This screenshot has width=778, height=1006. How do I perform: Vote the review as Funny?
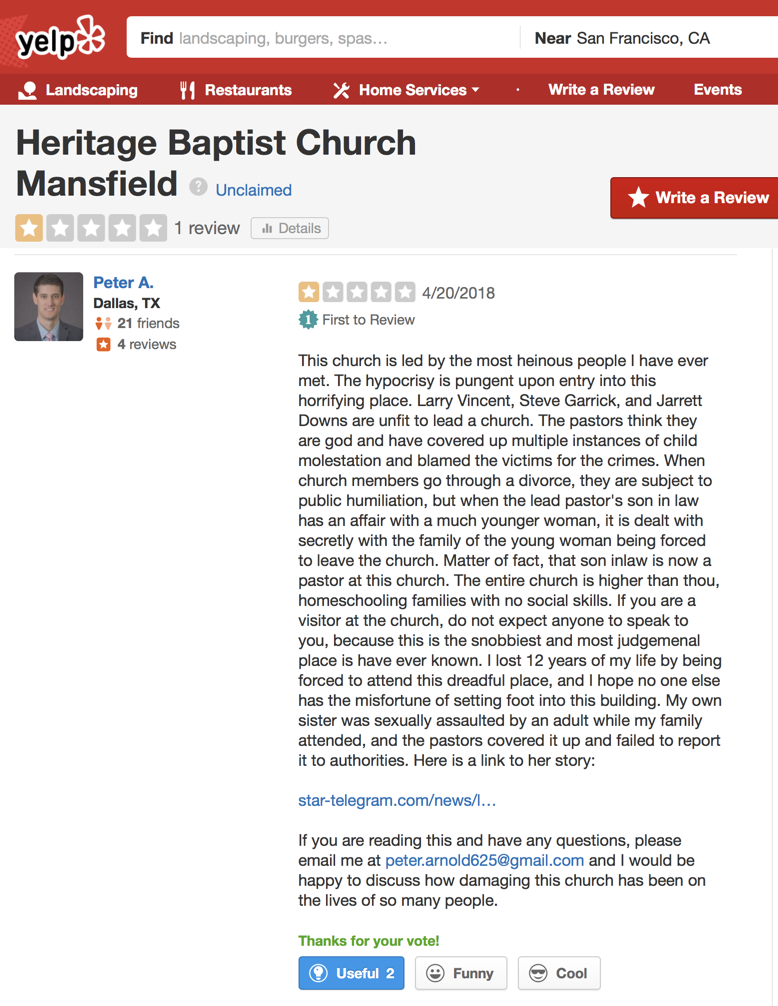point(461,973)
